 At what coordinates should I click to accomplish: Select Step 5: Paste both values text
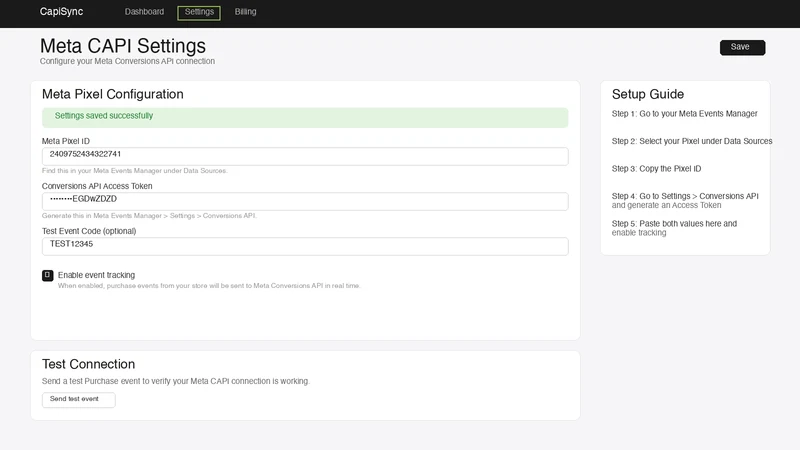[674, 228]
